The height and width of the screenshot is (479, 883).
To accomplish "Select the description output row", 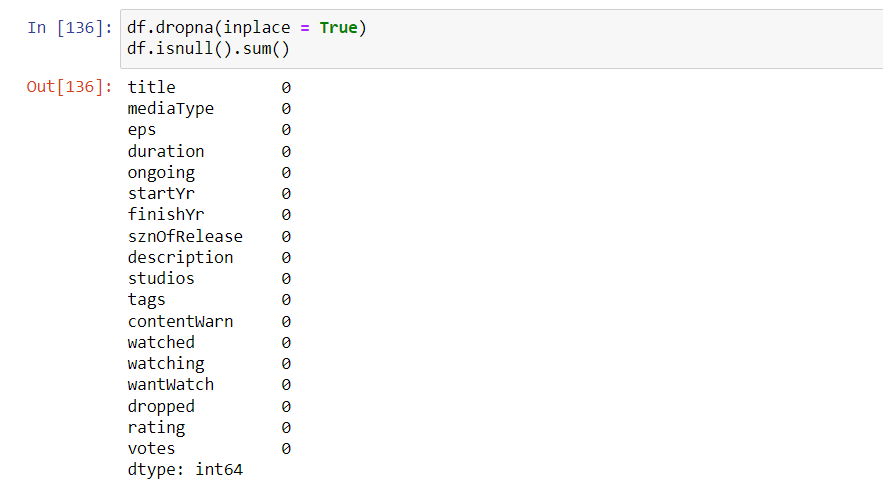I will (x=180, y=258).
